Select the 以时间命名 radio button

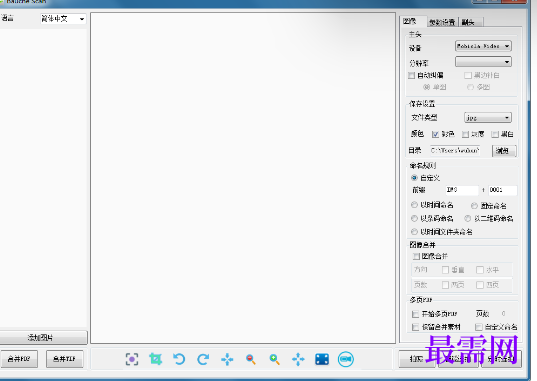(414, 205)
